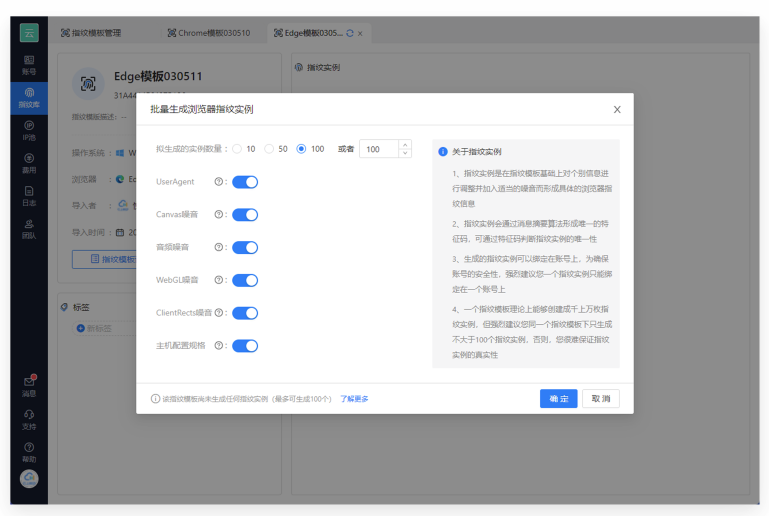Open the 了解更多 learn more link

click(354, 399)
